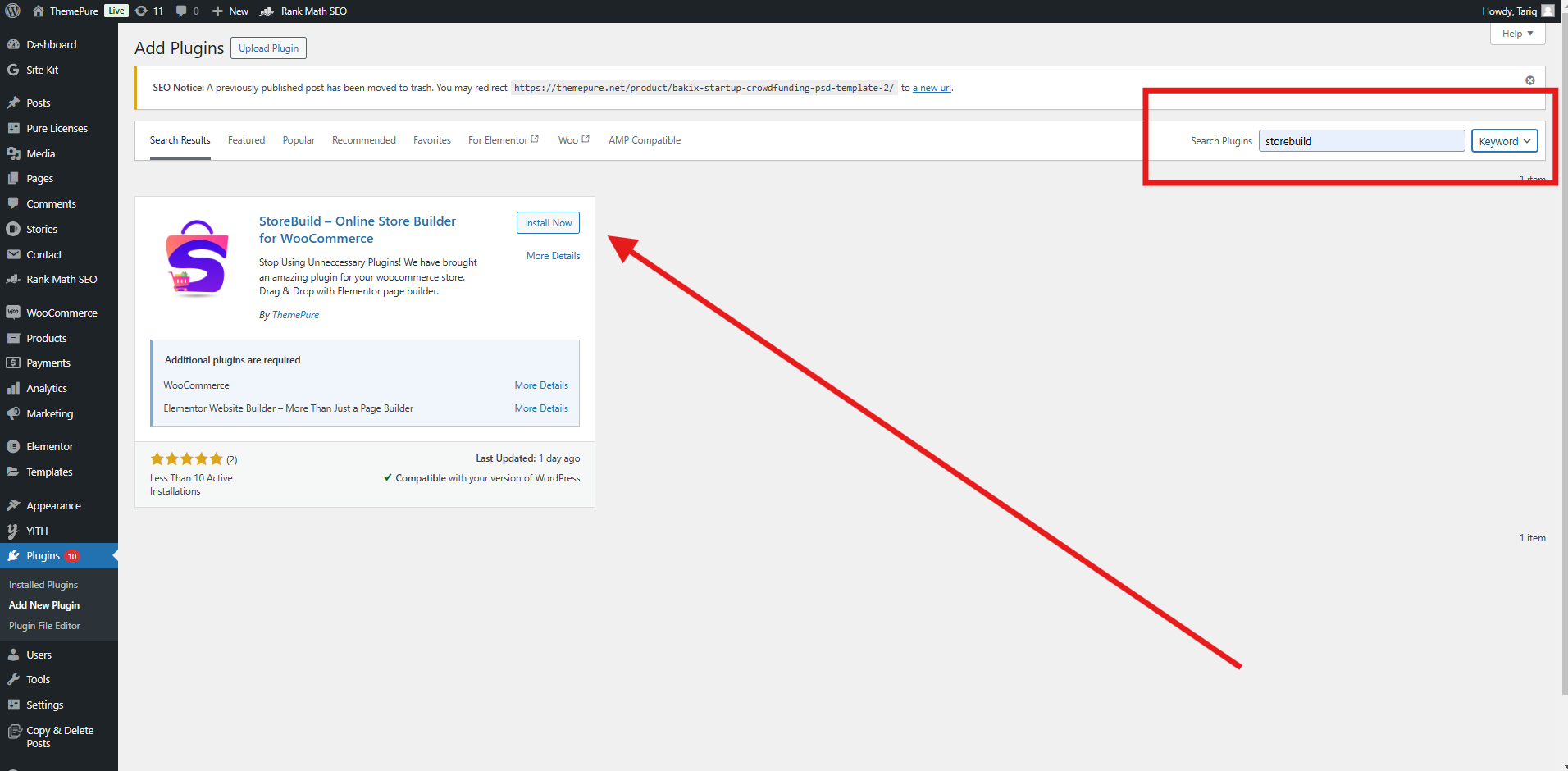Click the Templates folder icon
The image size is (1568, 771).
[13, 472]
